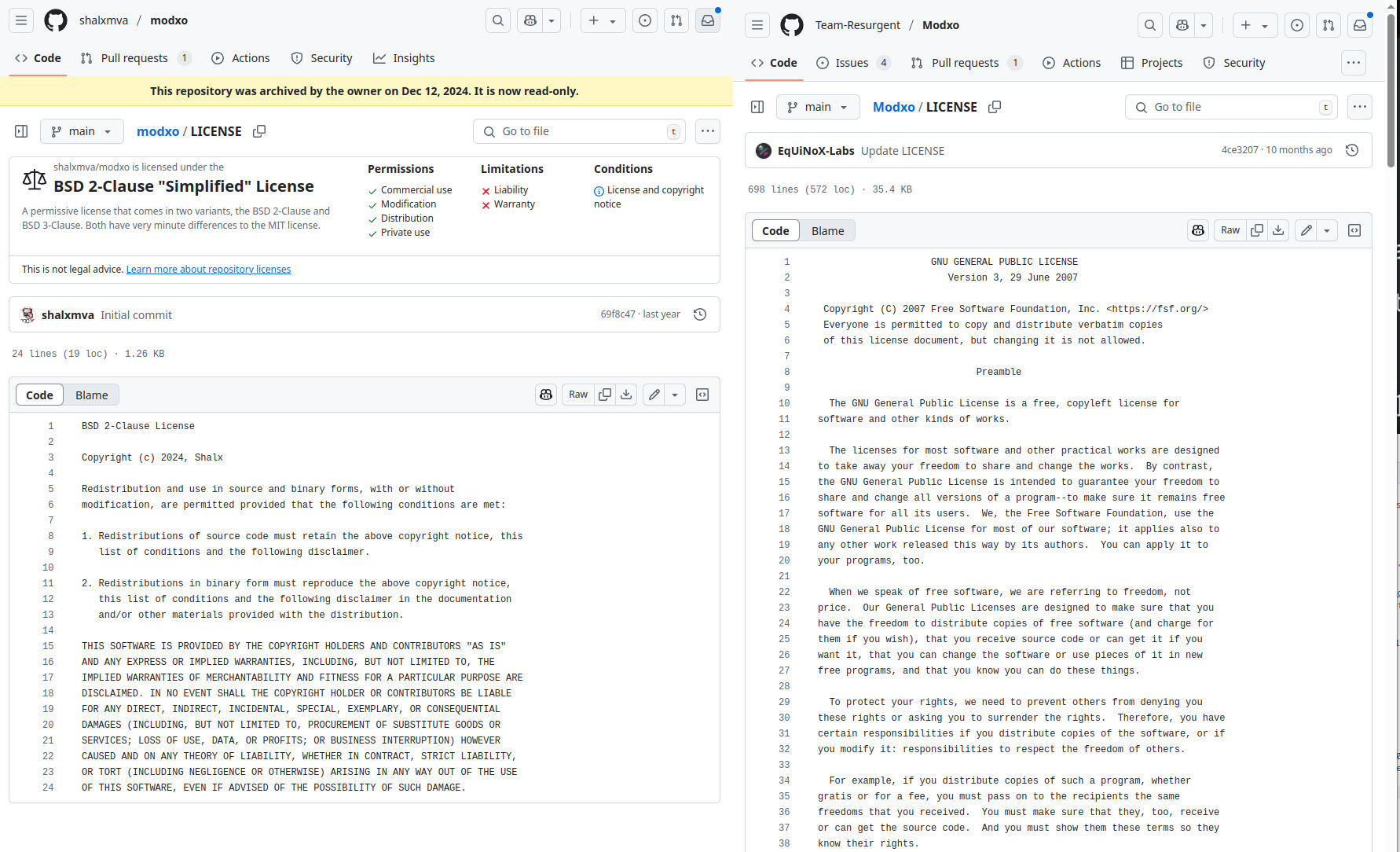Open create-new plus menu in Team-Resurgent window

1255,25
